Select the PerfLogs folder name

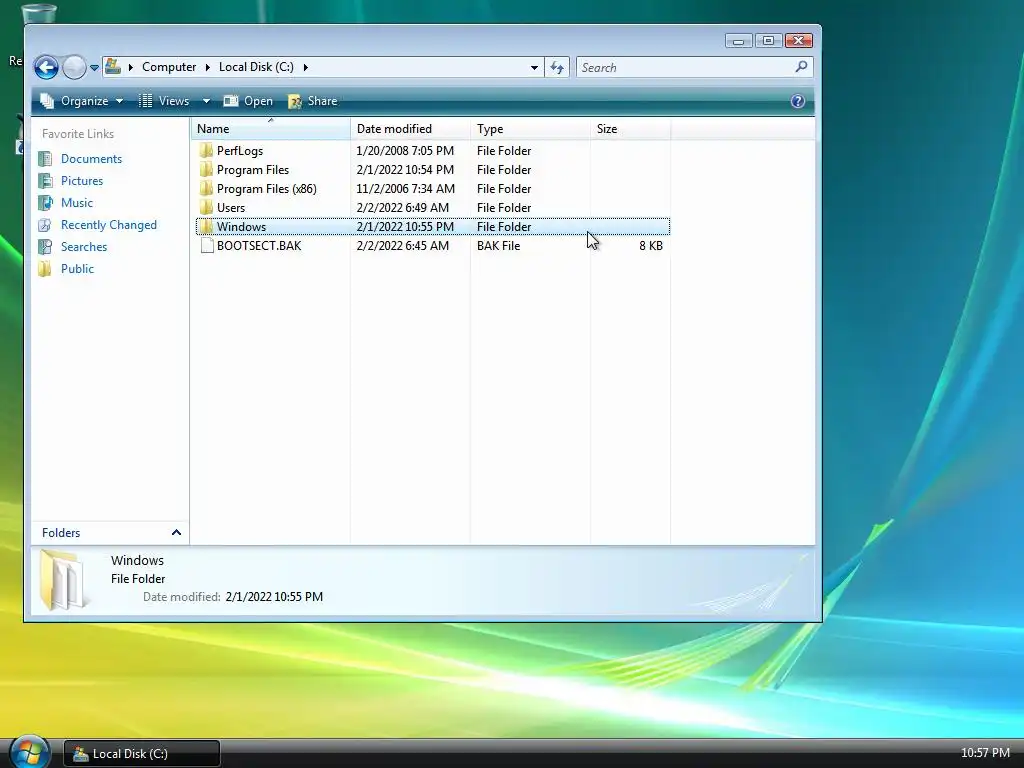(240, 151)
